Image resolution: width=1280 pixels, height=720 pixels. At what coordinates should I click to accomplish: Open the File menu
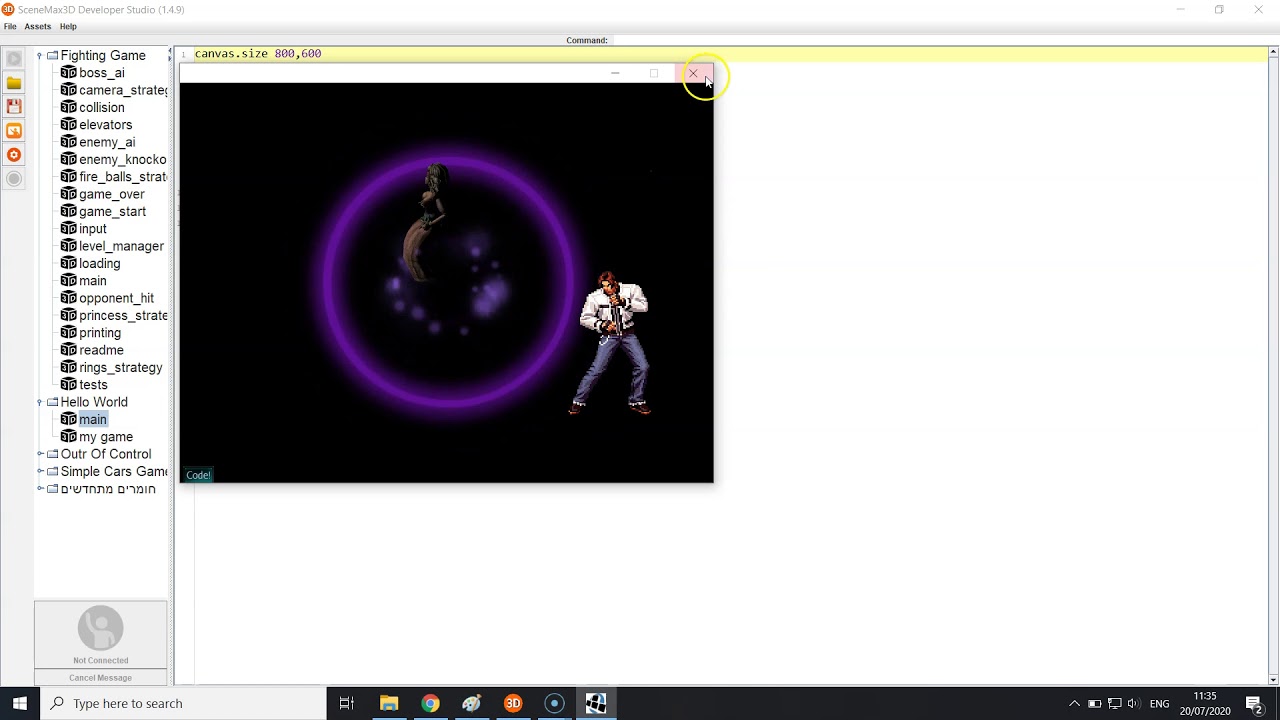[10, 27]
